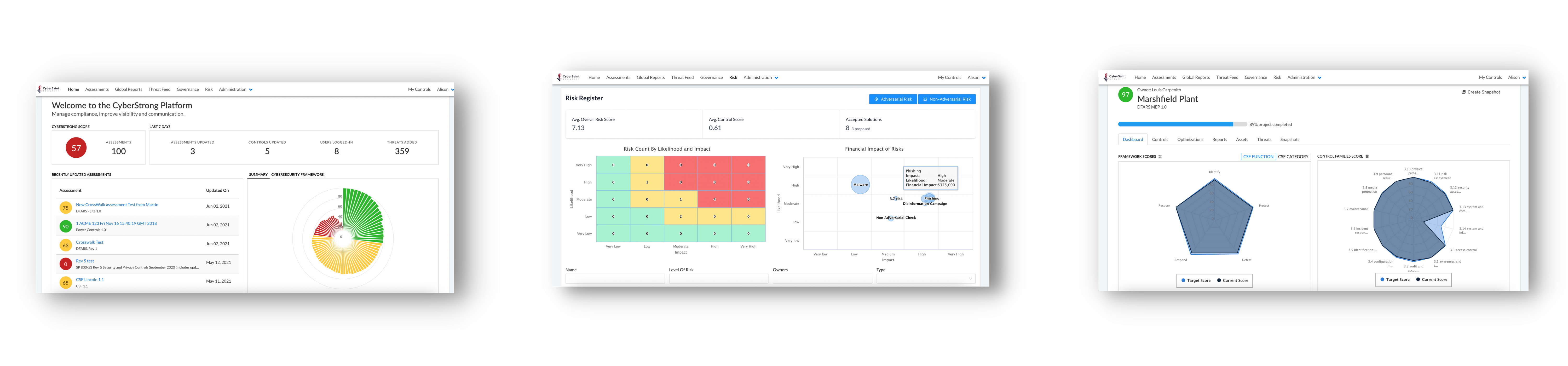The height and width of the screenshot is (366, 1568).
Task: Click the Non-Adversarial Risk button
Action: click(947, 99)
